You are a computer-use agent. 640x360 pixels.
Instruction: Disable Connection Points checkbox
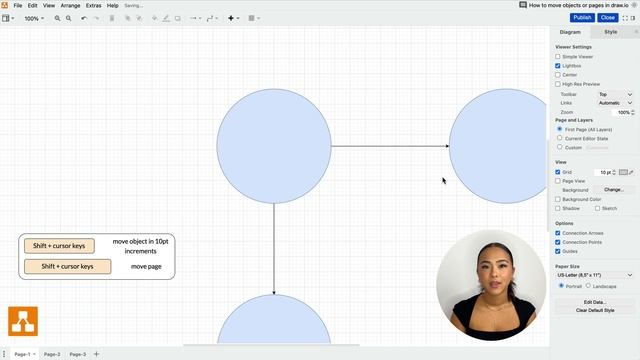pos(558,242)
